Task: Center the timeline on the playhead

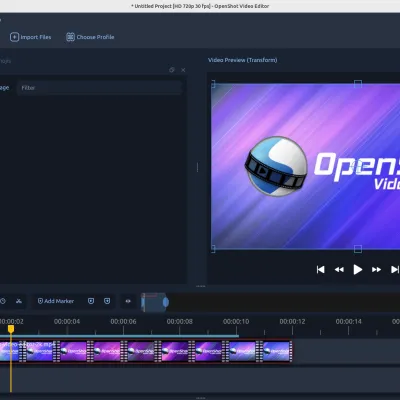Action: (128, 301)
